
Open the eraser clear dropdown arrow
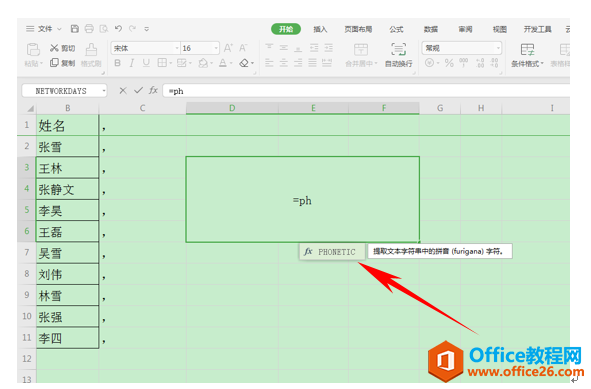click(252, 63)
